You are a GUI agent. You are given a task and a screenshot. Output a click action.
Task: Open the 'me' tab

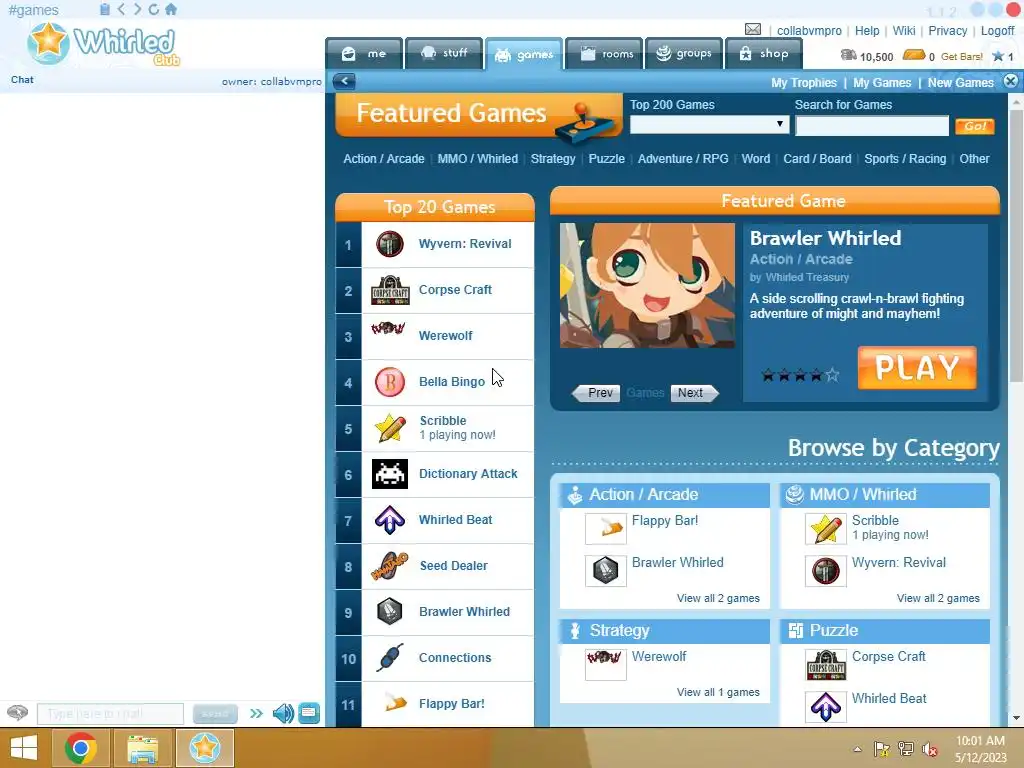coord(364,54)
